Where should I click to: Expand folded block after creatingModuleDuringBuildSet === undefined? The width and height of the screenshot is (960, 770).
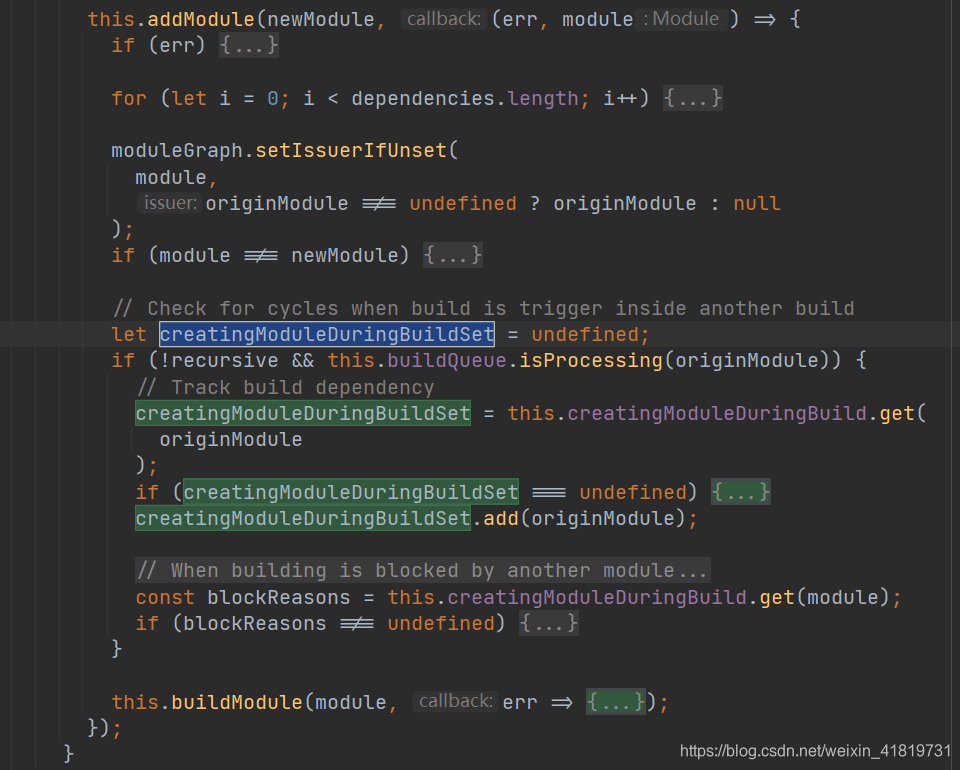pos(740,492)
